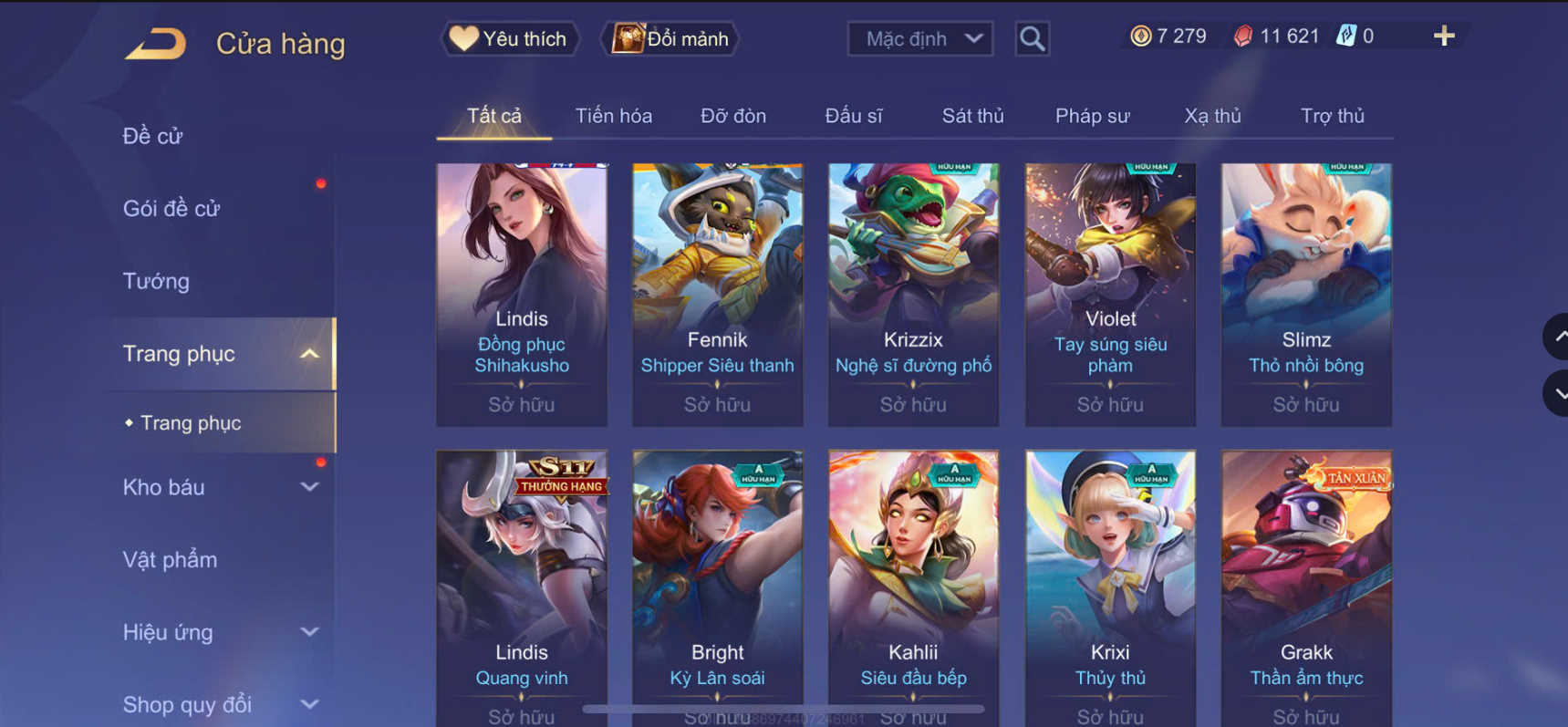The image size is (1568, 727).
Task: Switch to the Pháp sư tab
Action: click(x=1092, y=116)
